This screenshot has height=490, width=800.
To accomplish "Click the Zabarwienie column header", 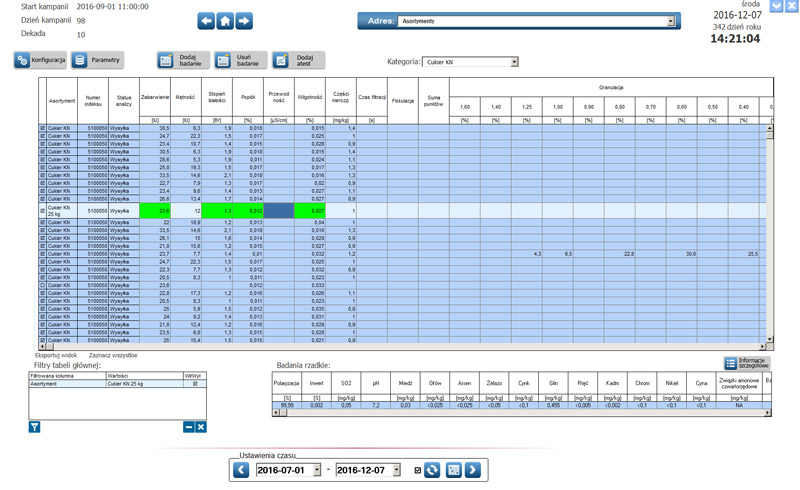I will (x=155, y=97).
